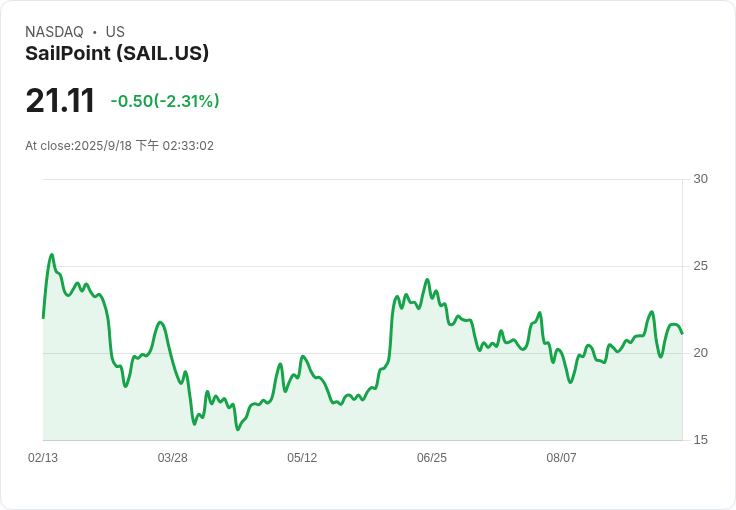Select the 08/07 date axis label
The height and width of the screenshot is (510, 736).
[561, 458]
